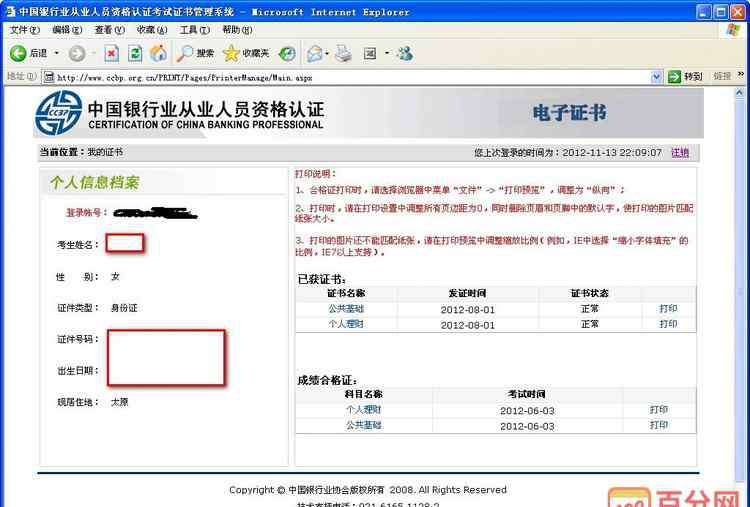Click the Forward arrow icon
This screenshot has height=507, width=750.
[x=77, y=54]
